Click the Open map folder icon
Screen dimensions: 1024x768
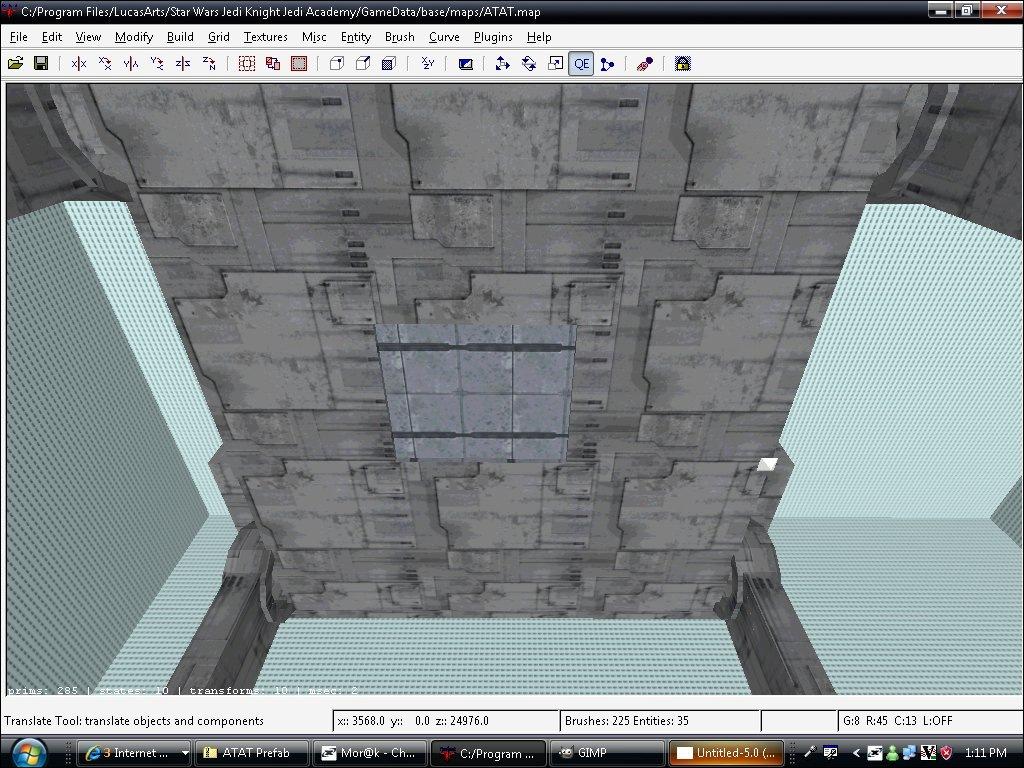15,64
